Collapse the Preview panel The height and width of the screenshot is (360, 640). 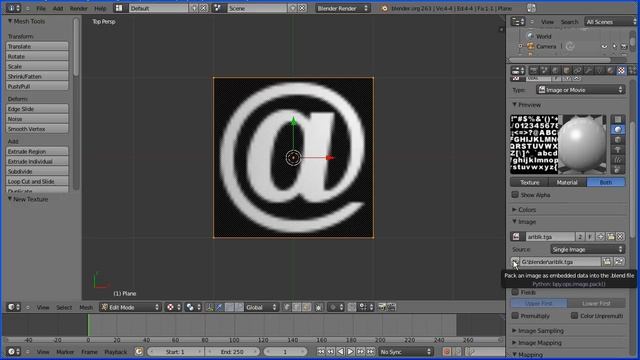(527, 105)
